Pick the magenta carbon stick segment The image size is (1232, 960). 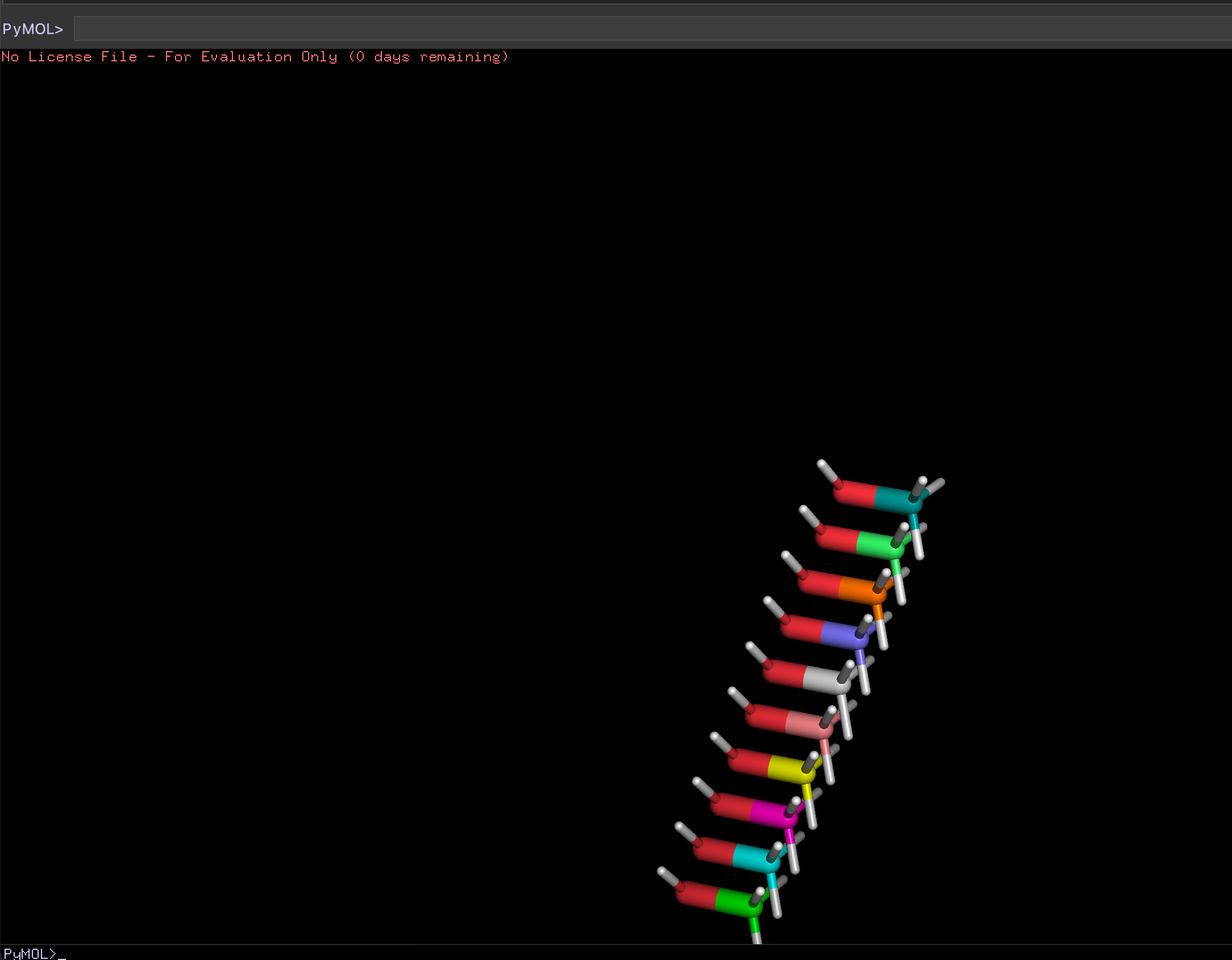(x=769, y=813)
